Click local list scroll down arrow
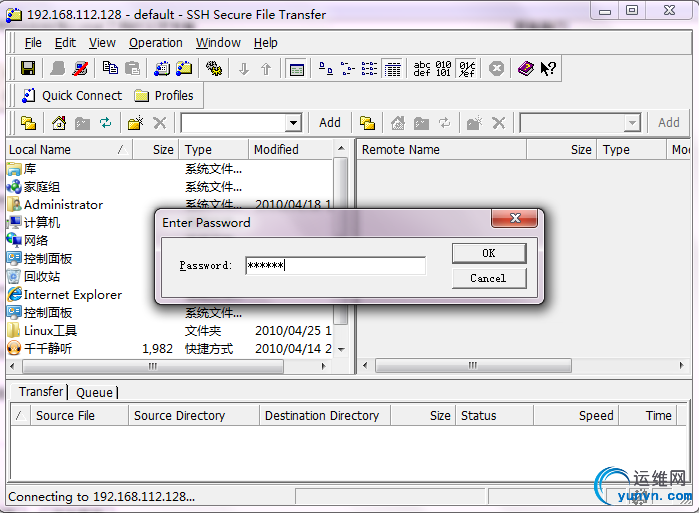 tap(341, 349)
